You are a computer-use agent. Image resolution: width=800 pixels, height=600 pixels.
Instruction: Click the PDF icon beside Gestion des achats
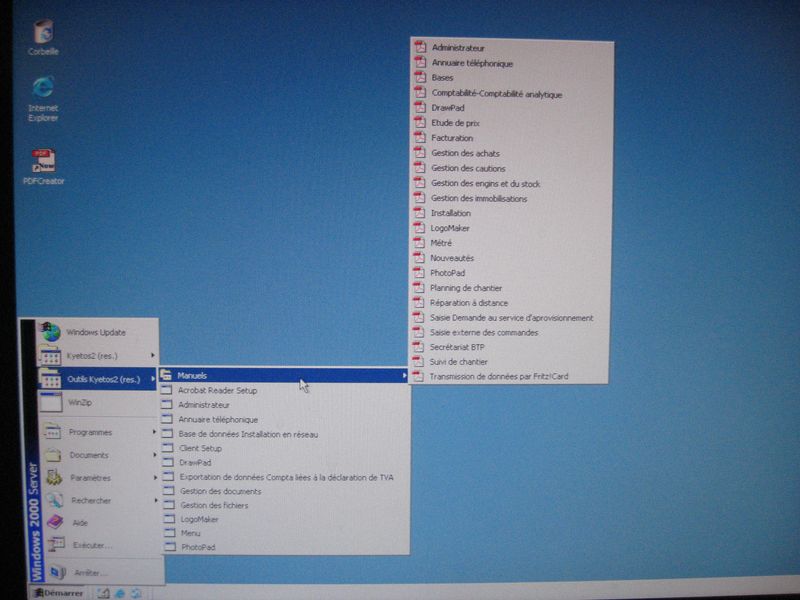(419, 153)
